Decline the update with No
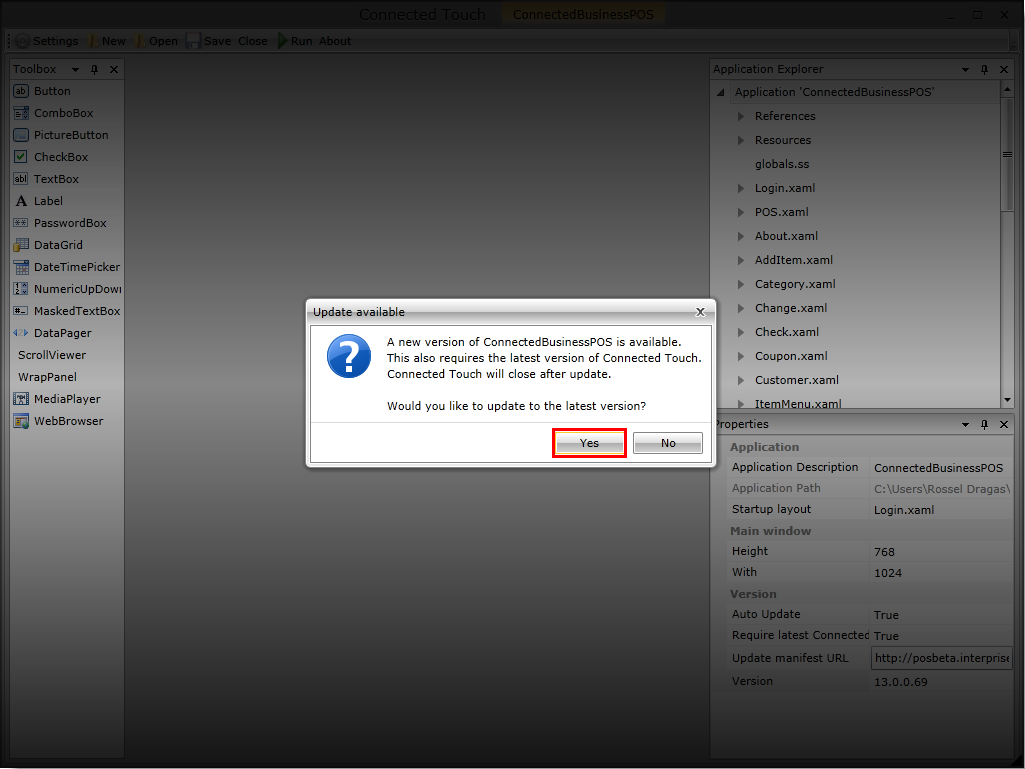 click(668, 443)
